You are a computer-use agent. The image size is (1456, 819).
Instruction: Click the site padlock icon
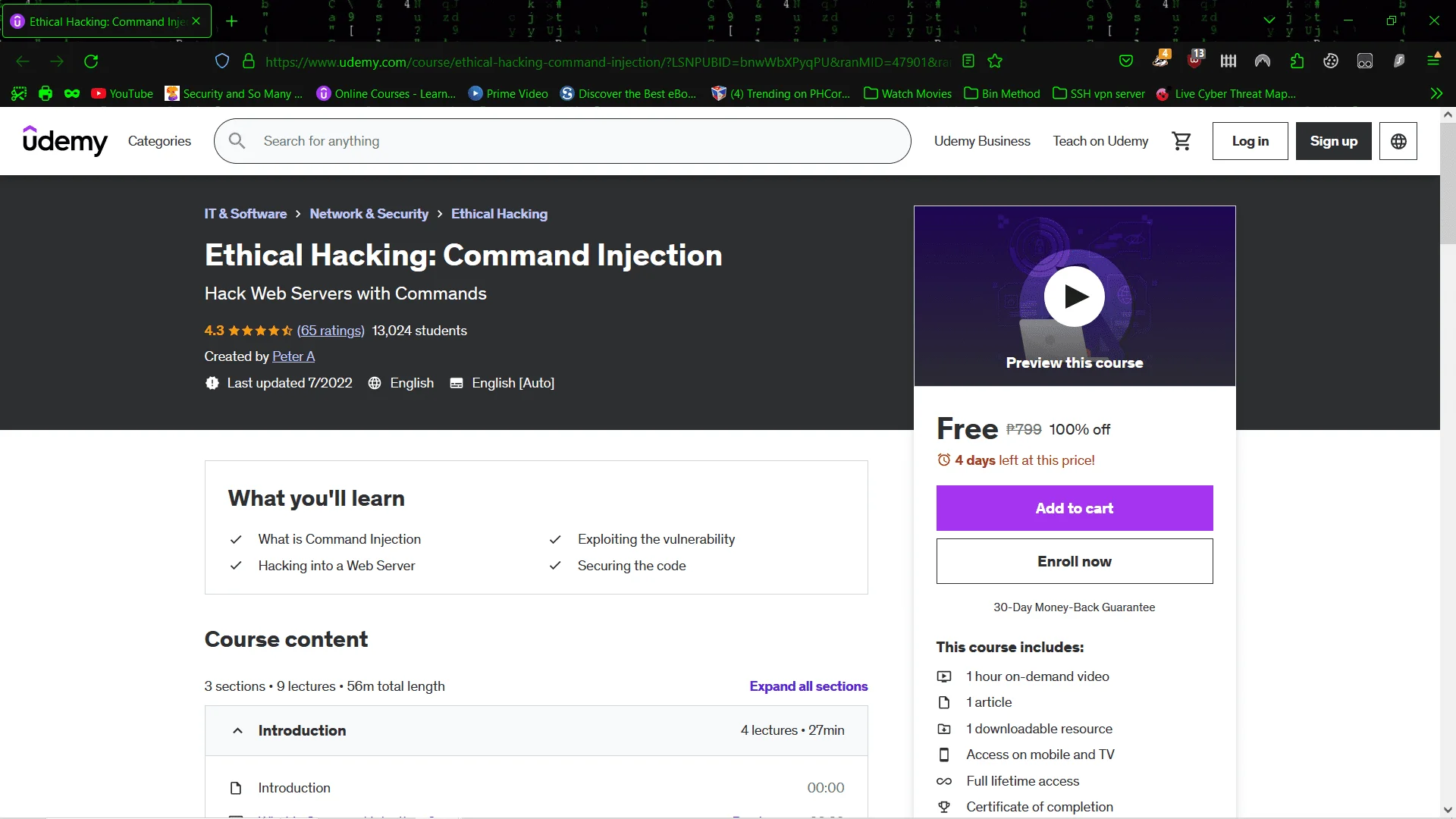point(248,61)
